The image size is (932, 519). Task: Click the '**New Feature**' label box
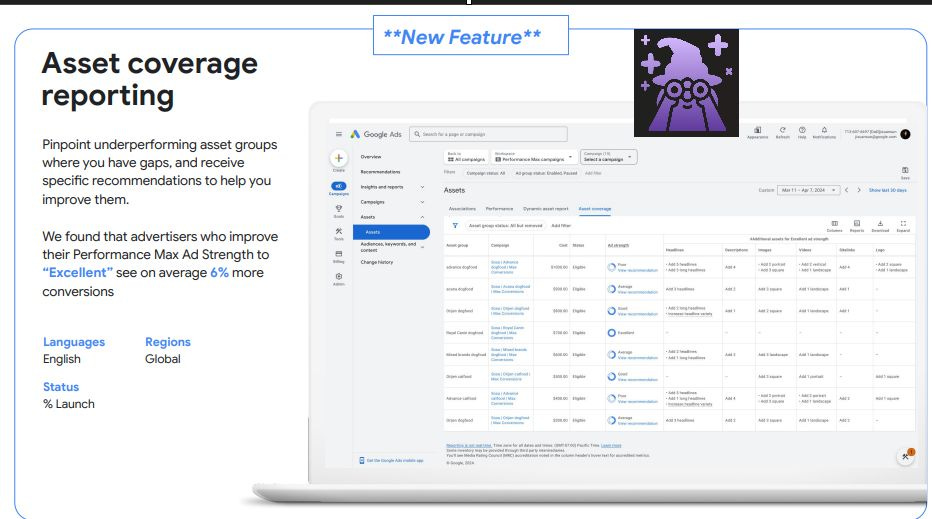(471, 36)
